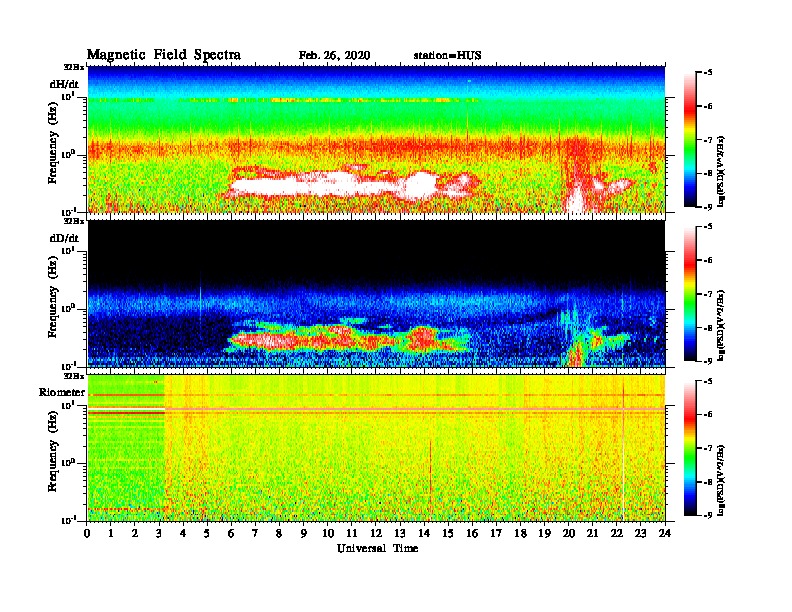The height and width of the screenshot is (612, 792).
Task: Click the -6 label on Riometer color scale
Action: point(708,415)
